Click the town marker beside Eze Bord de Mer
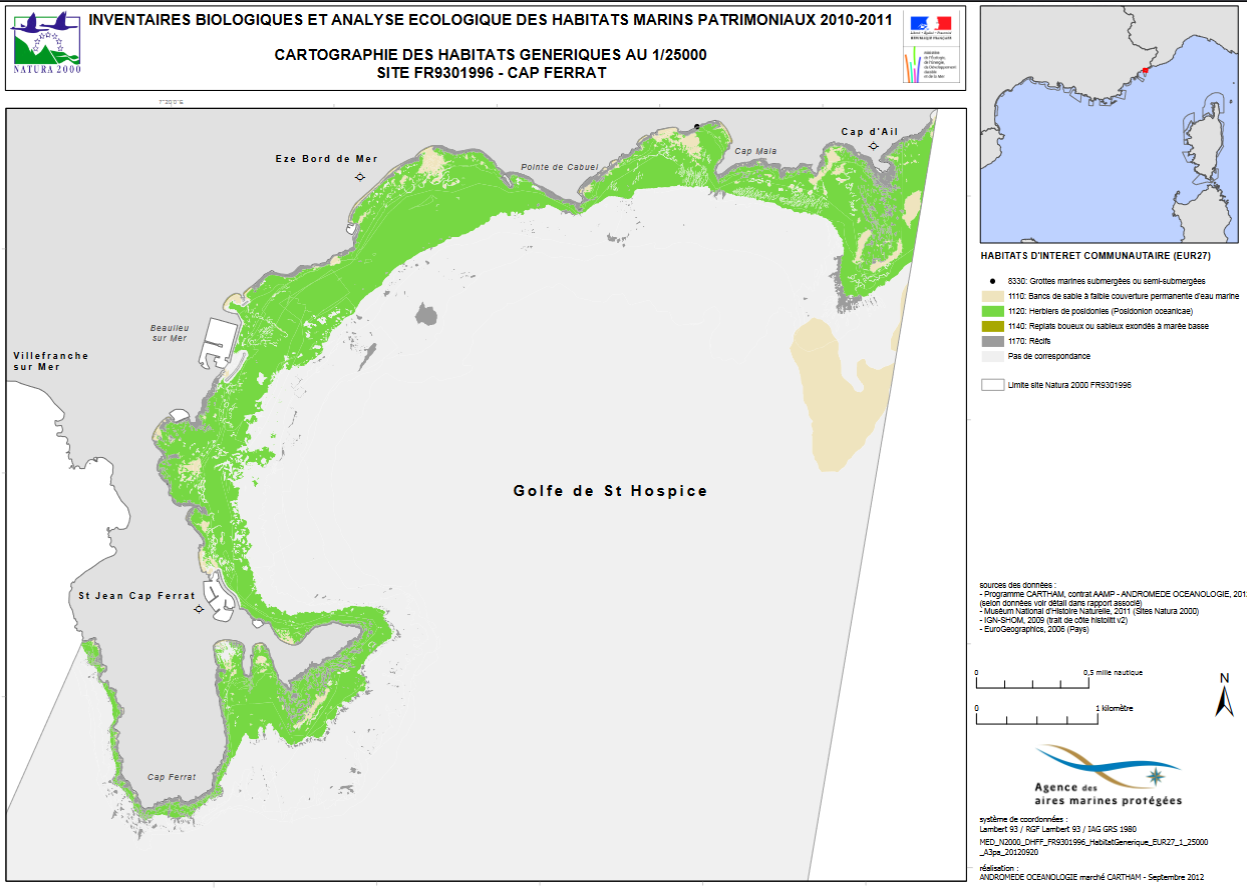The image size is (1247, 892). click(x=359, y=177)
